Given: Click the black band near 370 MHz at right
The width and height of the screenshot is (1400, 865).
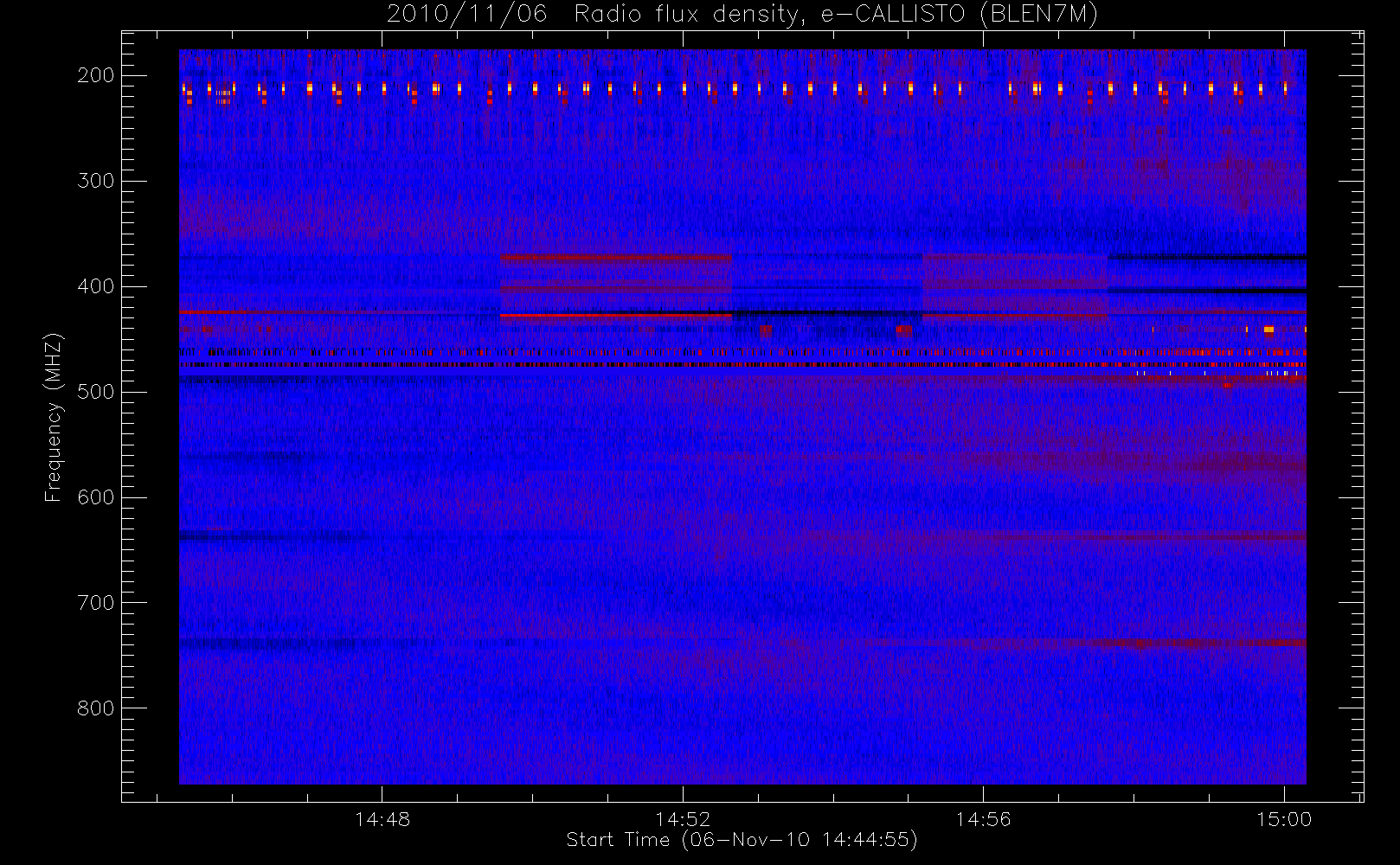Looking at the screenshot, I should coord(1206,257).
